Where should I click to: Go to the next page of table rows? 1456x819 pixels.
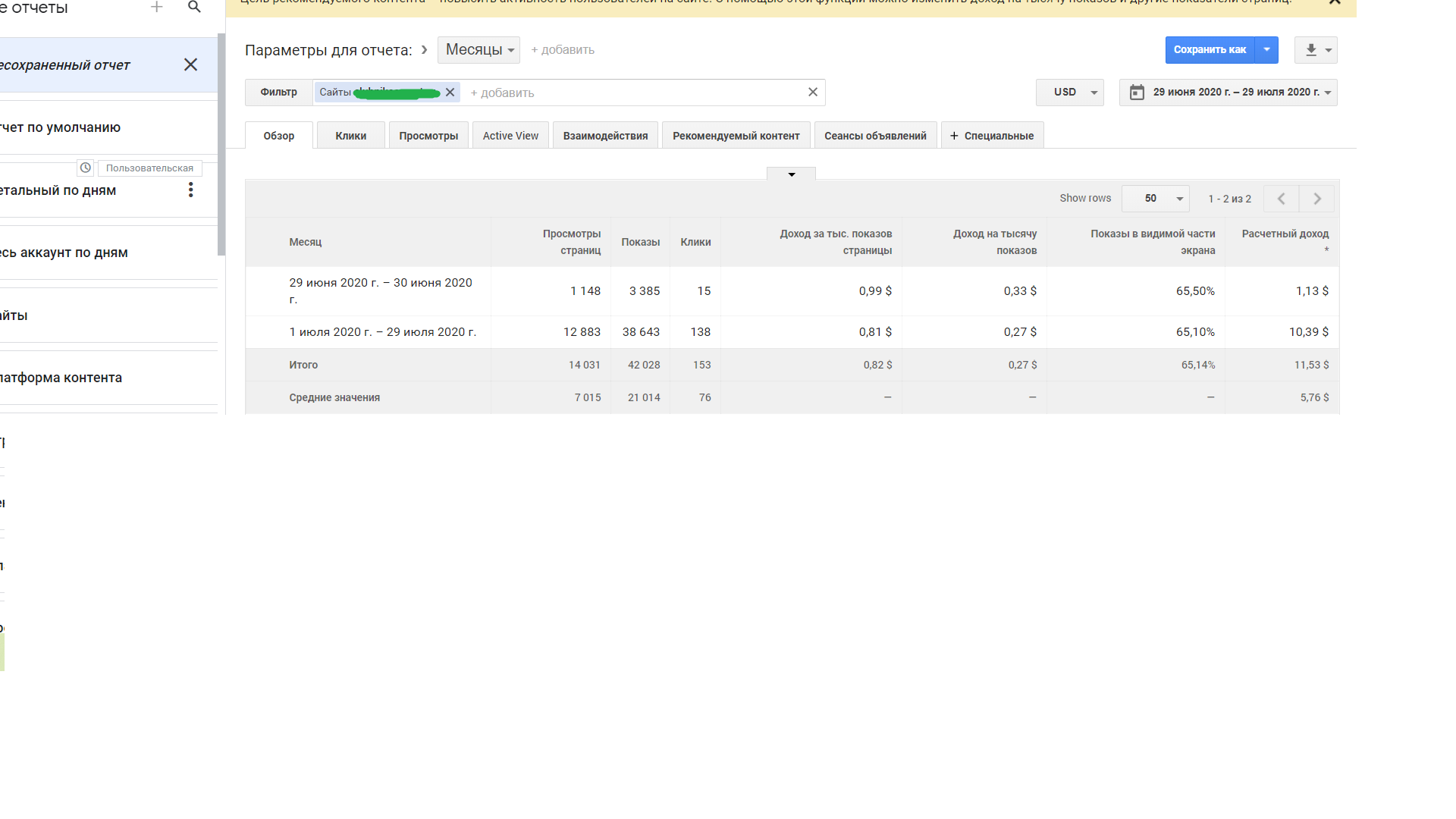pos(1317,199)
